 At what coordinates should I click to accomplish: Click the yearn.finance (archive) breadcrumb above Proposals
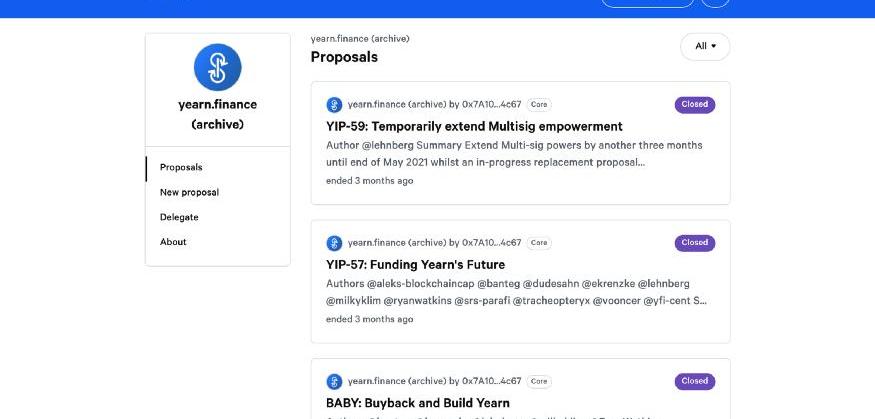(360, 39)
